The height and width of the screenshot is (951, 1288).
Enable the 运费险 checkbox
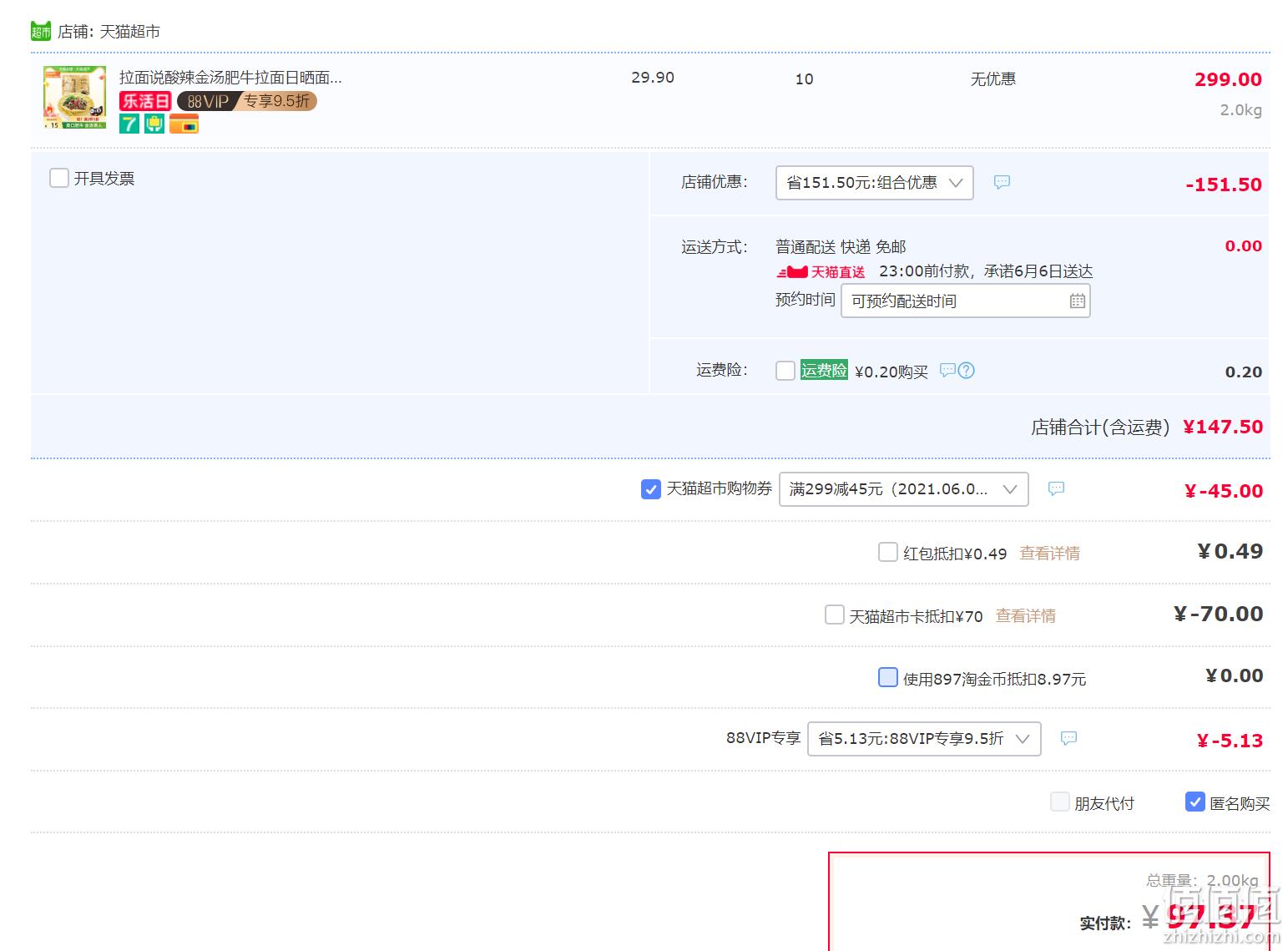(785, 371)
